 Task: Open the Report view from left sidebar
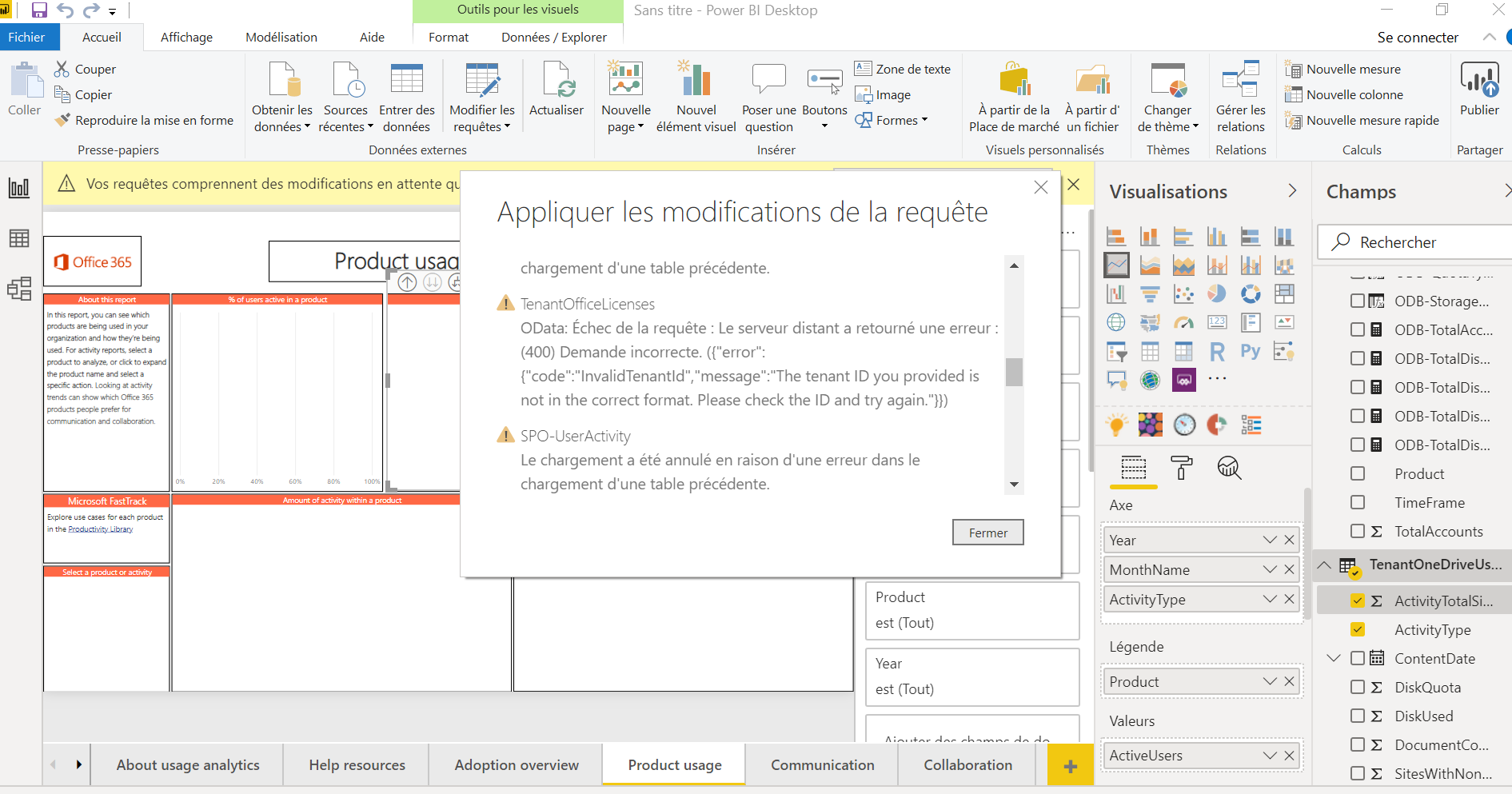tap(19, 189)
